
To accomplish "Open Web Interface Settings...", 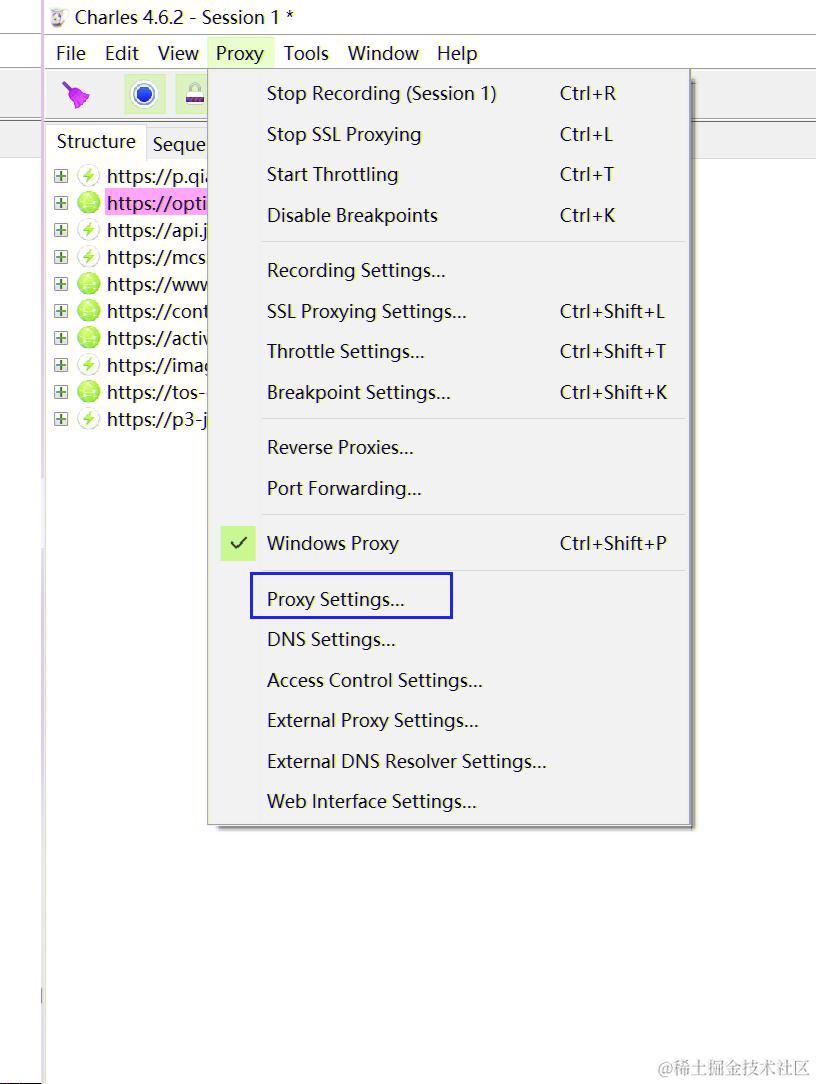I will 449,801.
